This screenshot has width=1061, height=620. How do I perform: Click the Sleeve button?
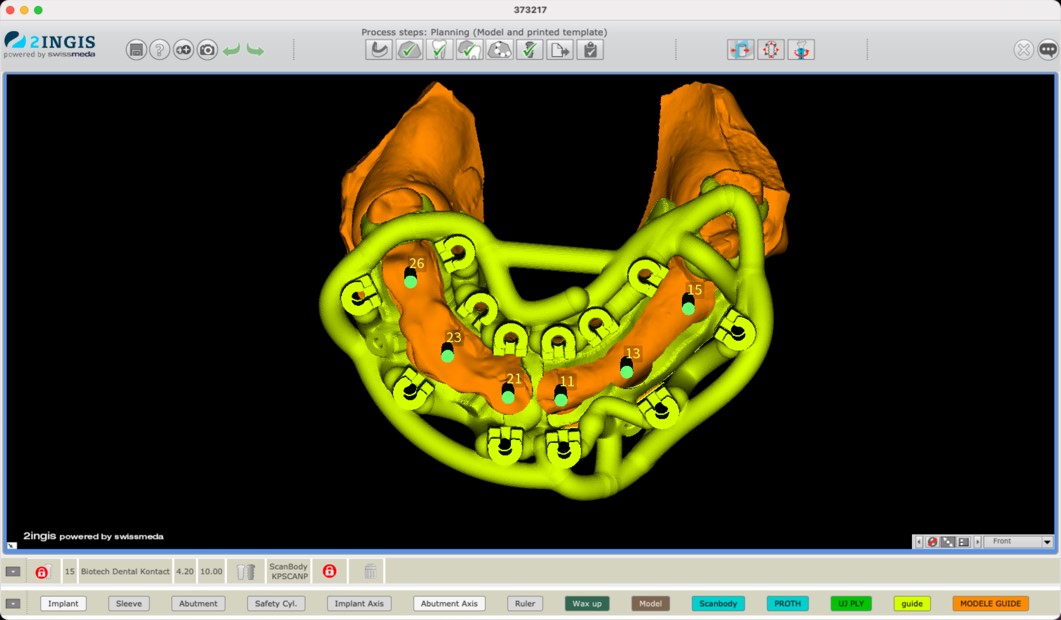click(129, 604)
